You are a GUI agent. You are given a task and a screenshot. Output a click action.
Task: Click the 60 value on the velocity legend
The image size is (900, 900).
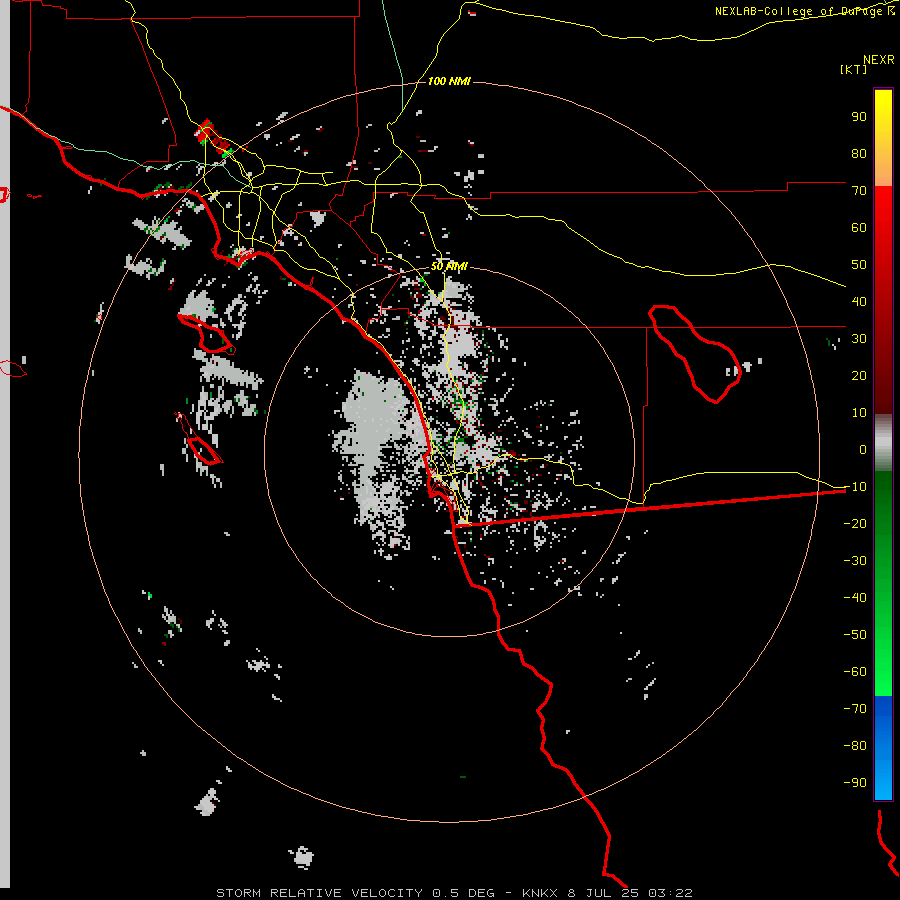tap(859, 227)
